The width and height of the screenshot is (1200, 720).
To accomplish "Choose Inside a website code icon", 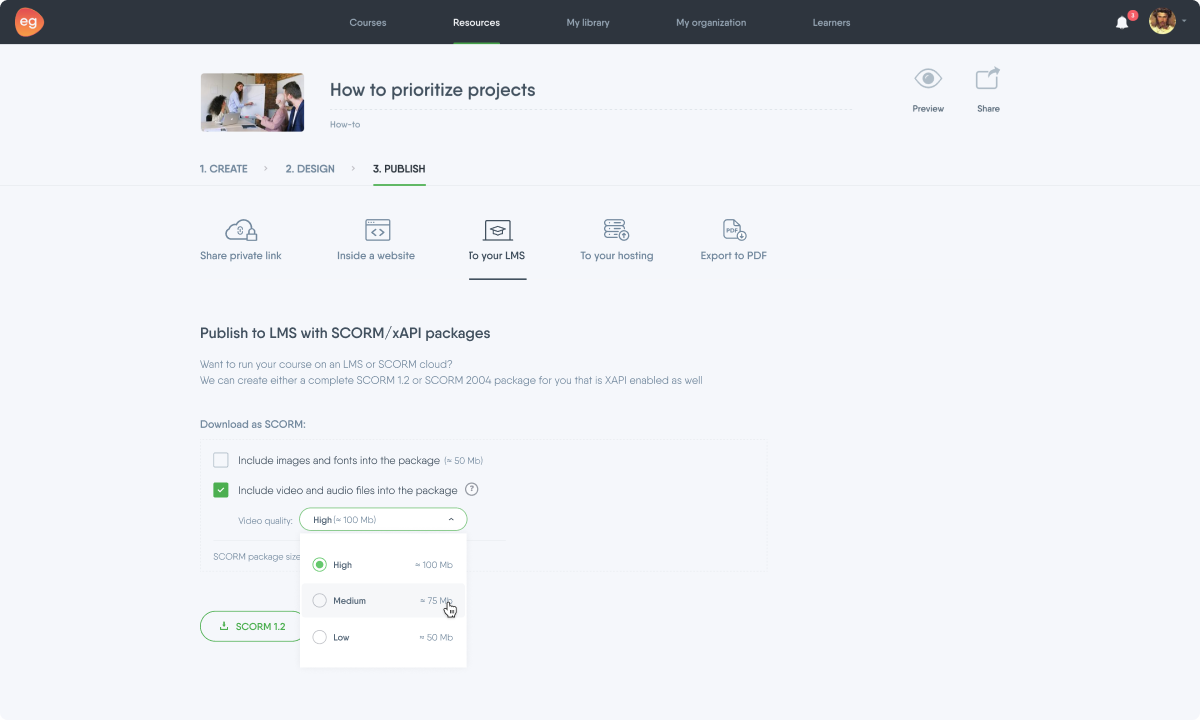I will coord(377,230).
